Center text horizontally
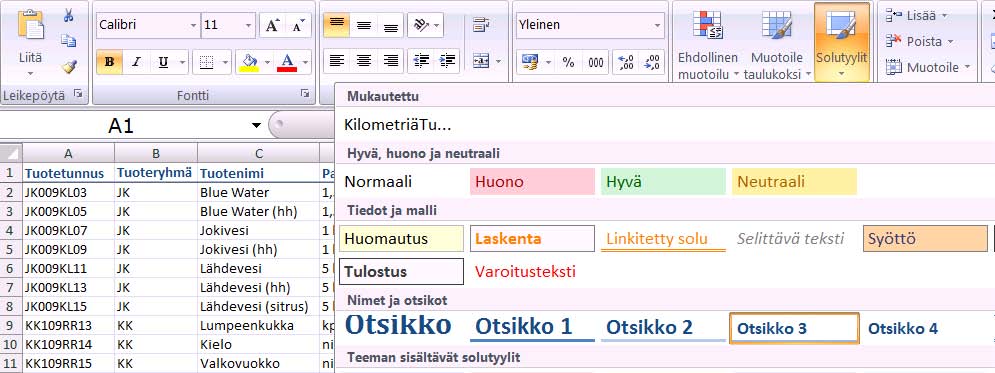 [364, 62]
